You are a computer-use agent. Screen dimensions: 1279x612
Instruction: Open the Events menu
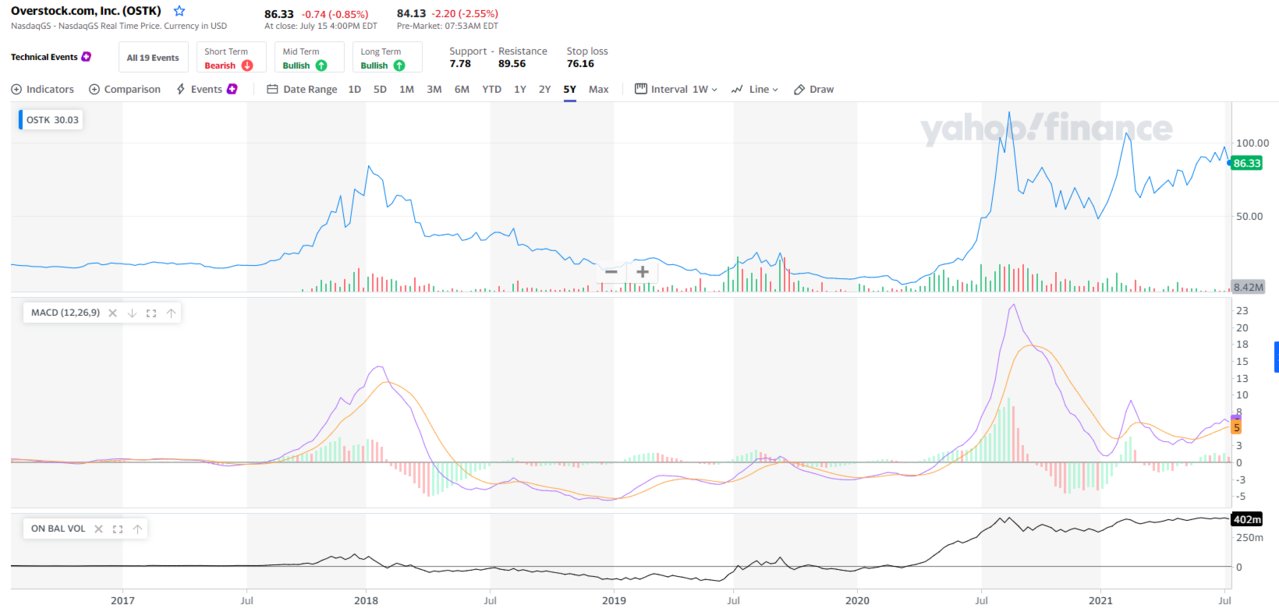pos(206,89)
